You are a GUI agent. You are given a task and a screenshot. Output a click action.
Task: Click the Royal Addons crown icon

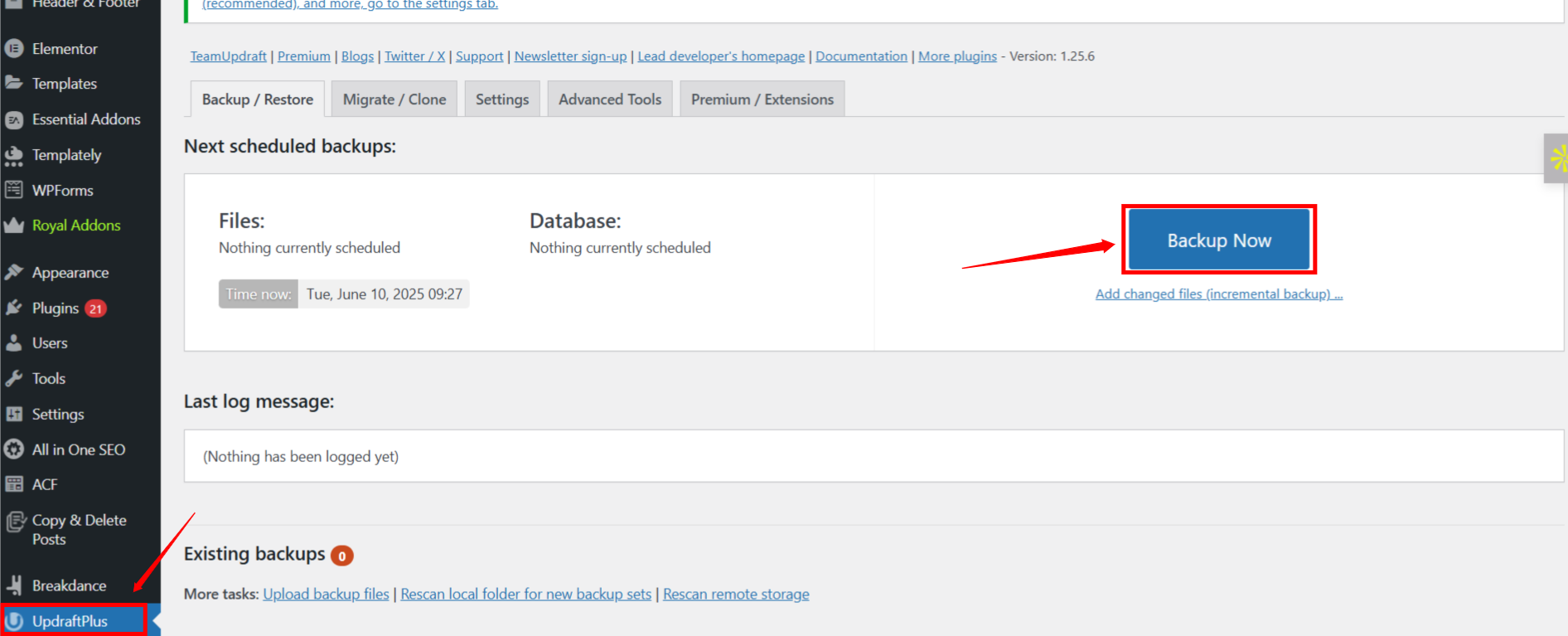[14, 226]
